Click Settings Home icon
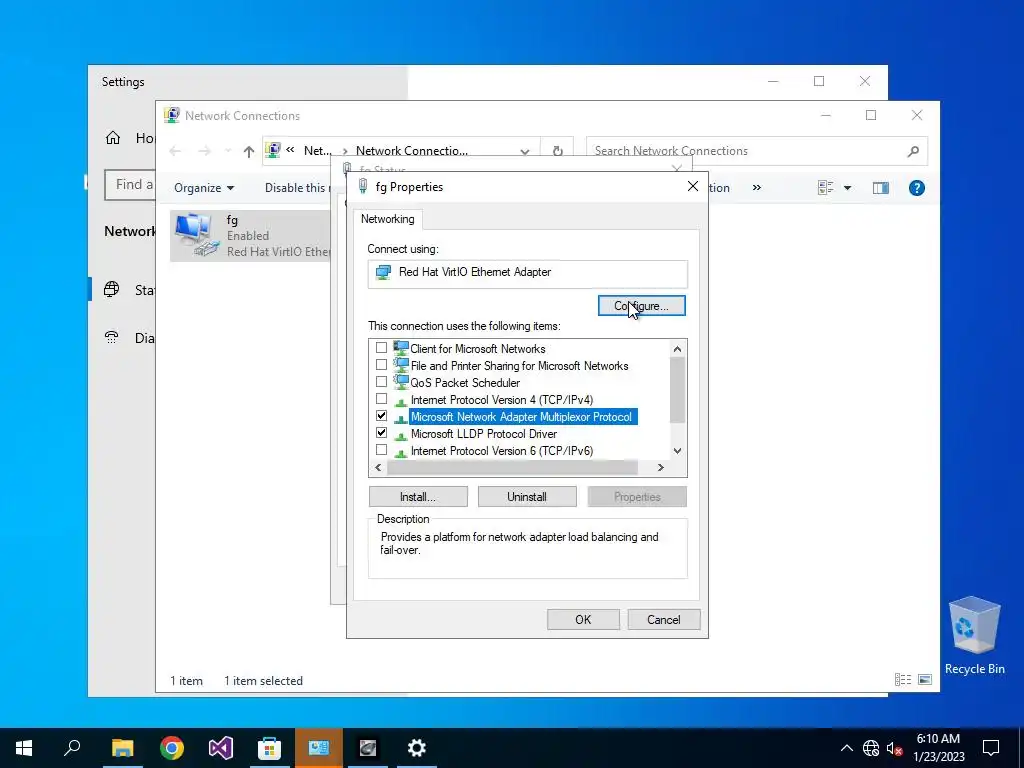1024x768 pixels. click(x=113, y=138)
